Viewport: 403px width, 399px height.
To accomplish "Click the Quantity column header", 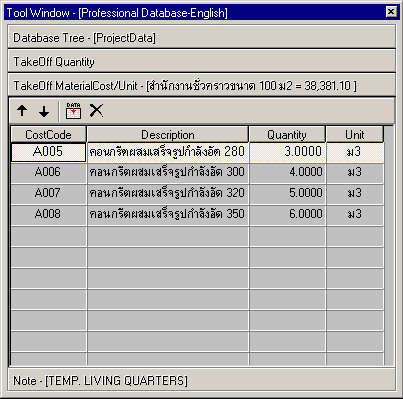I will click(x=287, y=135).
